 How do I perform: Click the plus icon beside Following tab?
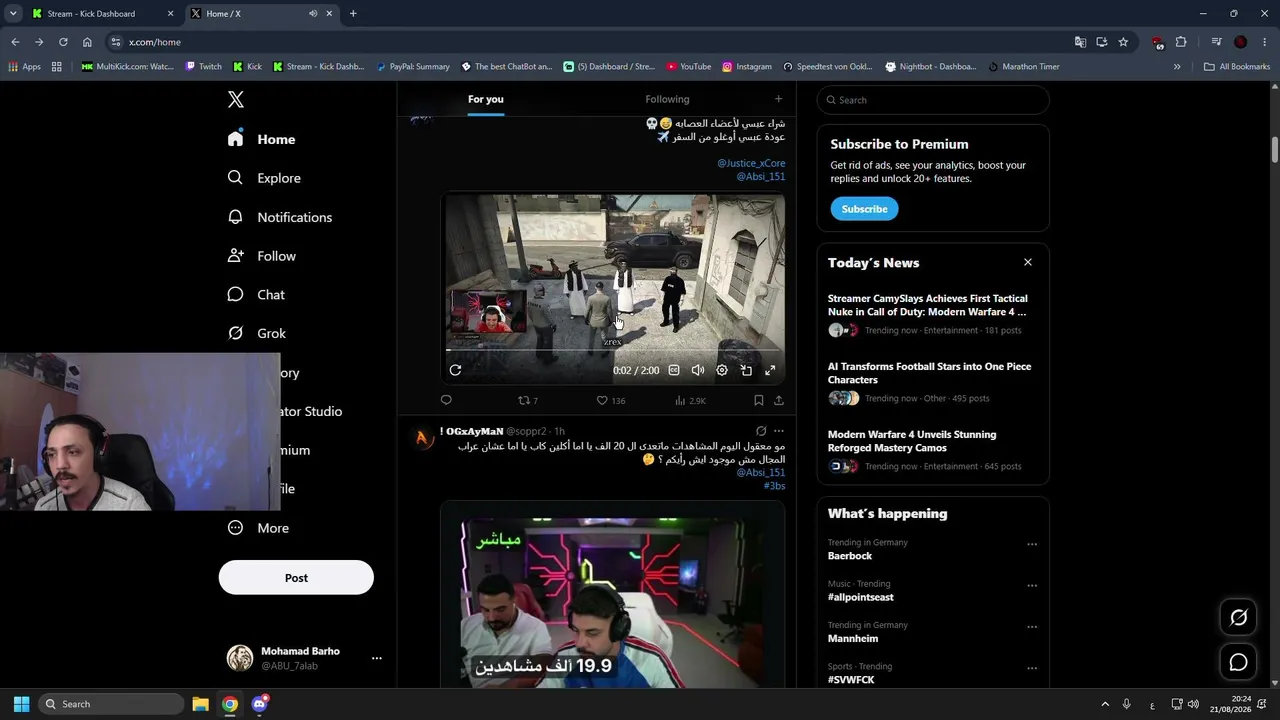coord(778,98)
